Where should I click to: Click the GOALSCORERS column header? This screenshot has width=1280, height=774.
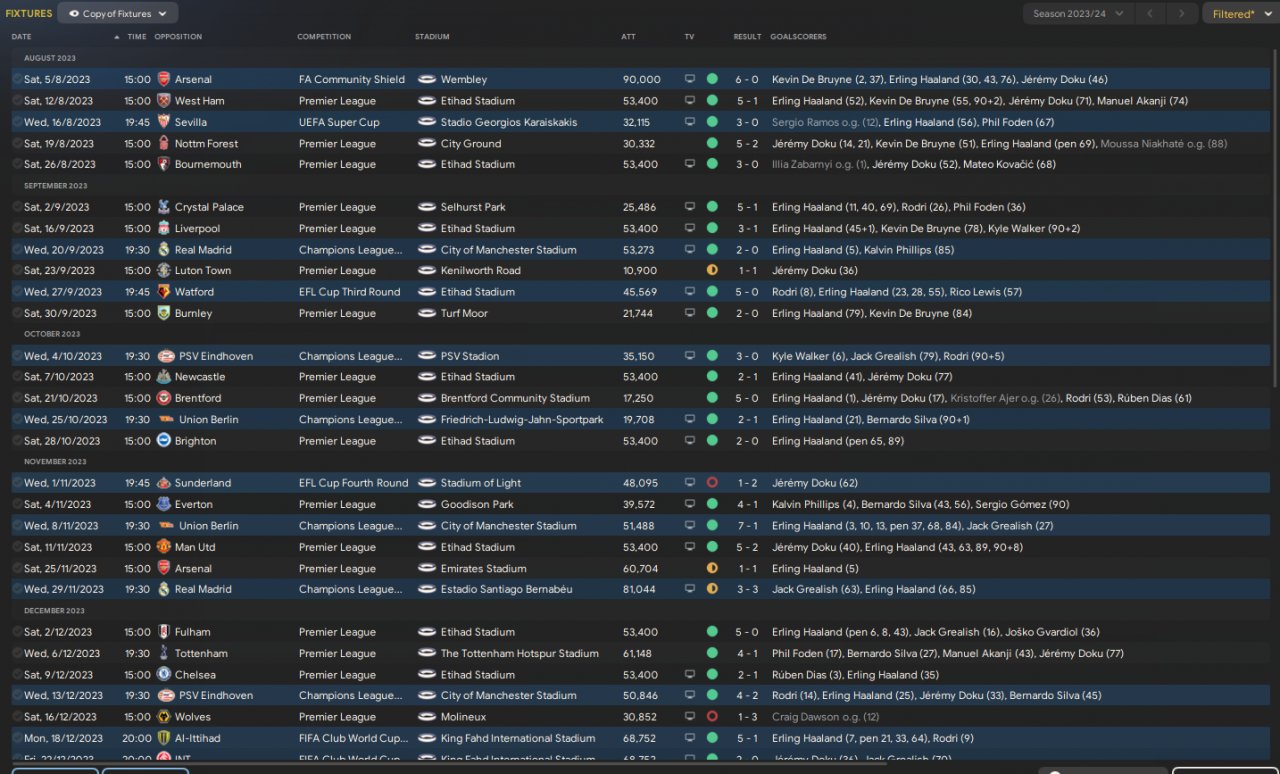[798, 37]
